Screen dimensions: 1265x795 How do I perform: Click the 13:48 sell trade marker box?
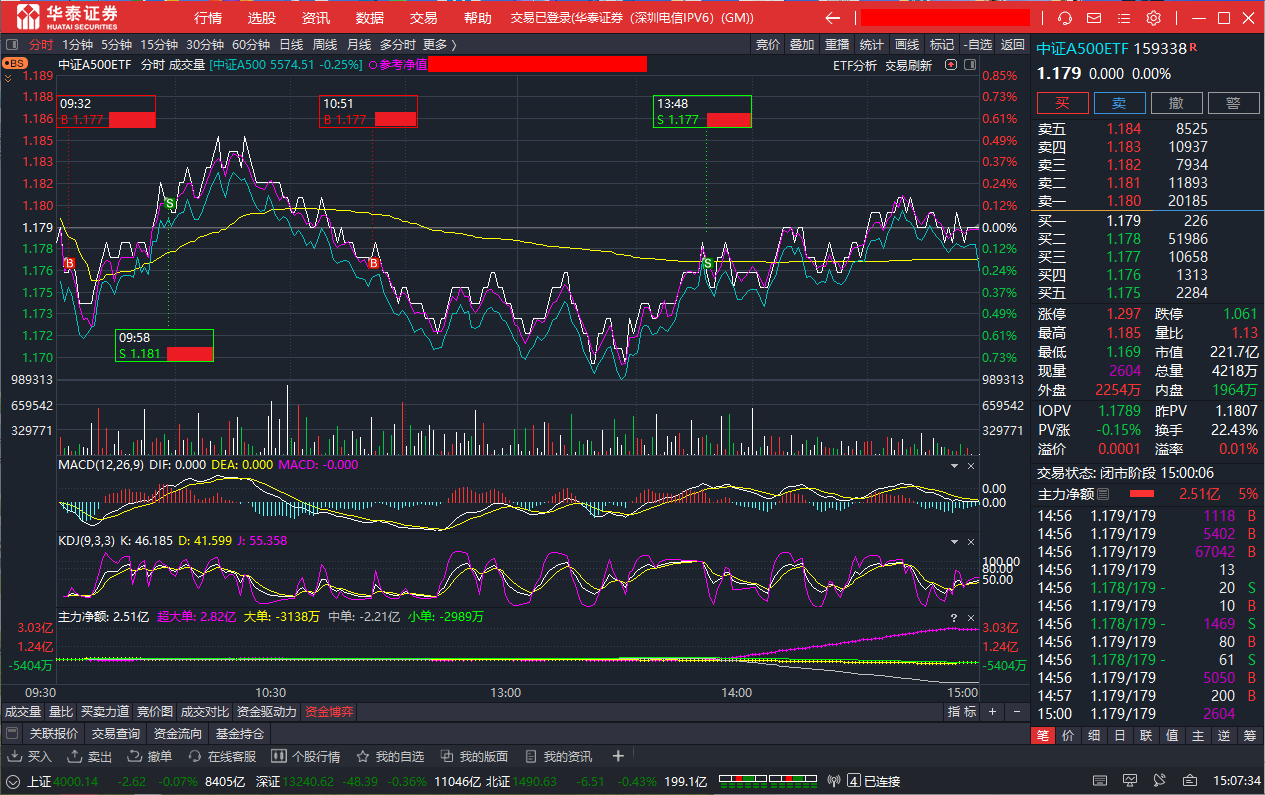point(702,111)
